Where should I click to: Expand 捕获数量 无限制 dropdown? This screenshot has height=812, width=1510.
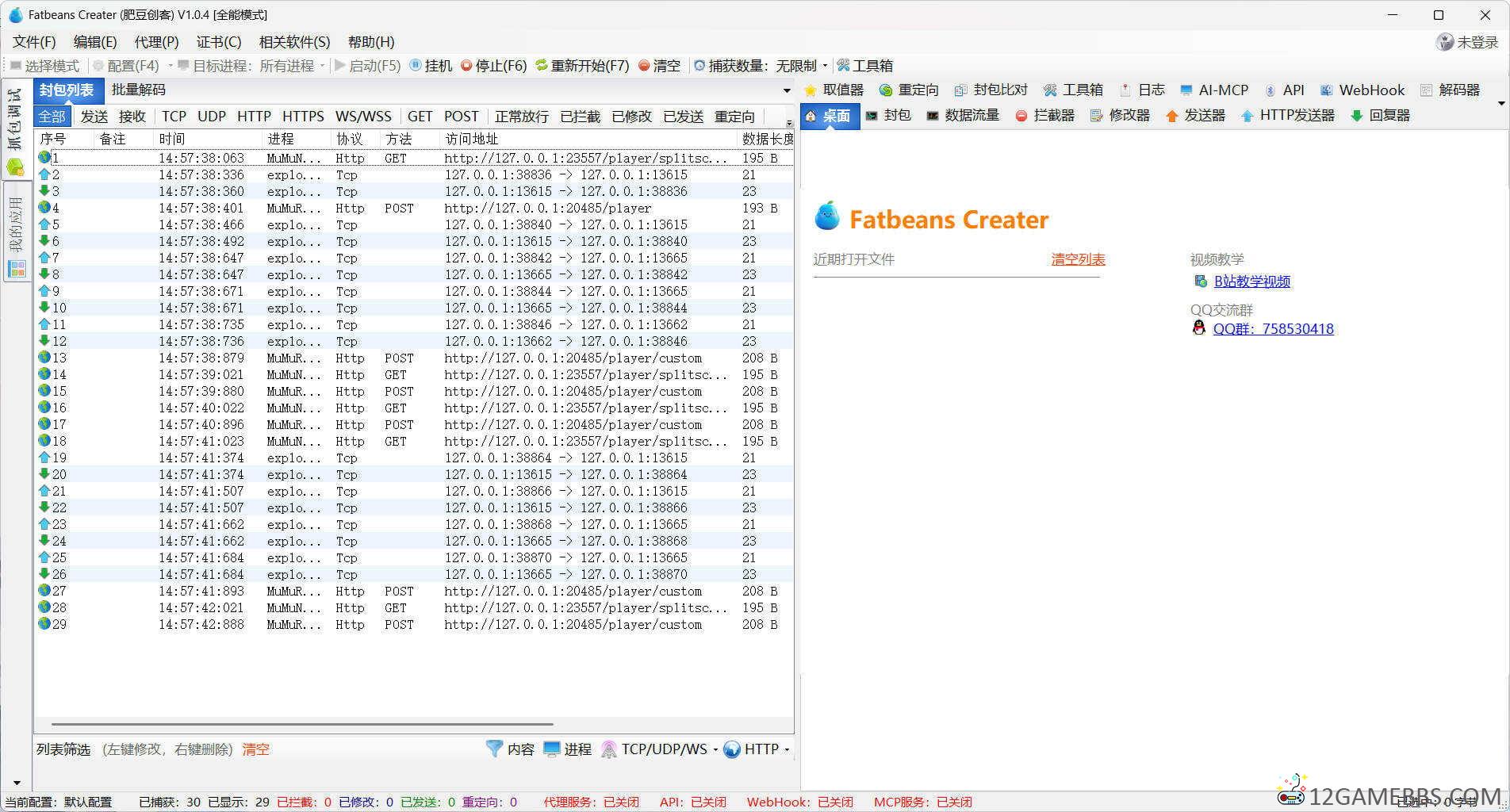click(825, 66)
